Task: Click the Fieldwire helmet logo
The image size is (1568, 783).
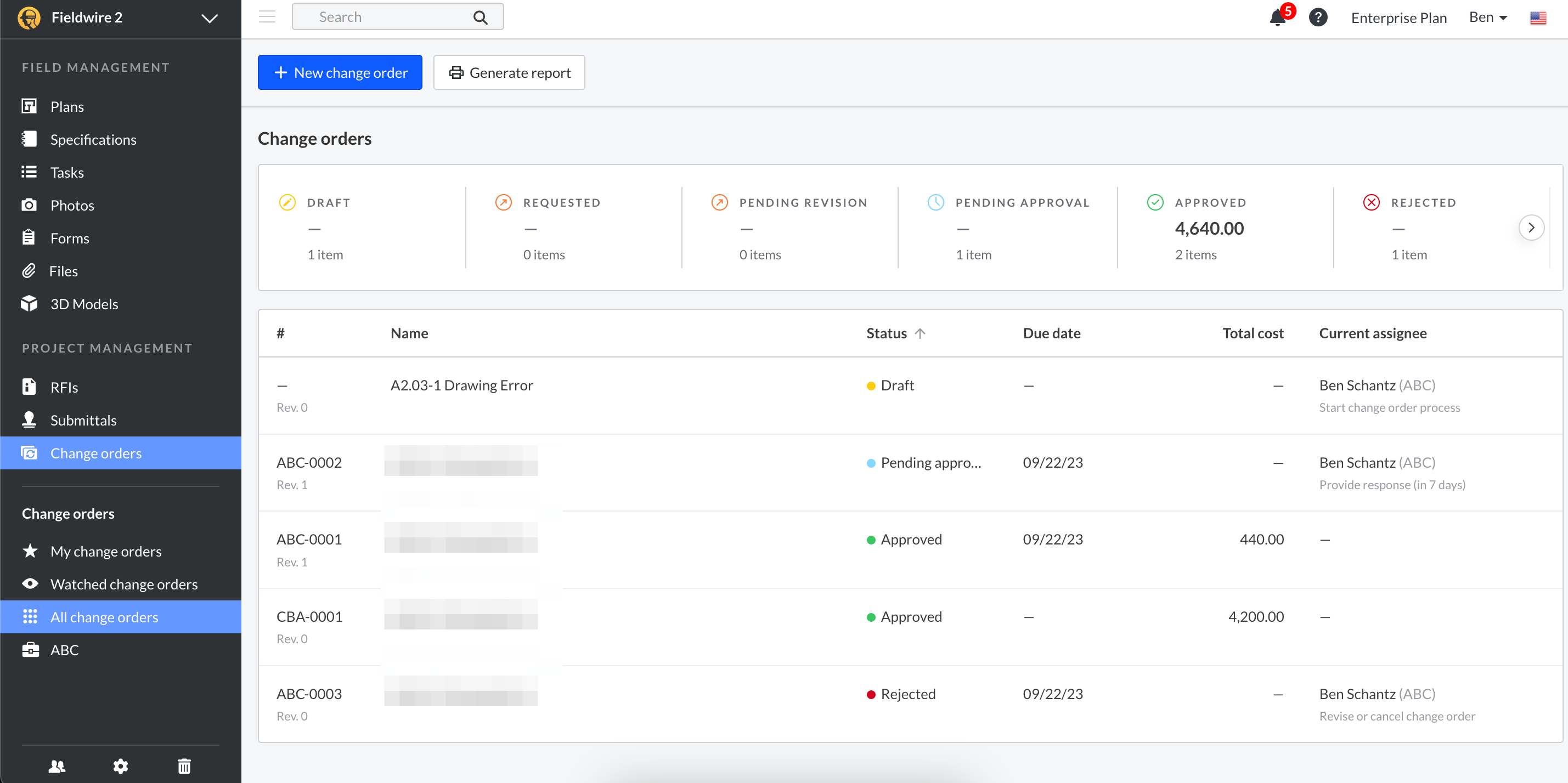Action: [x=29, y=18]
